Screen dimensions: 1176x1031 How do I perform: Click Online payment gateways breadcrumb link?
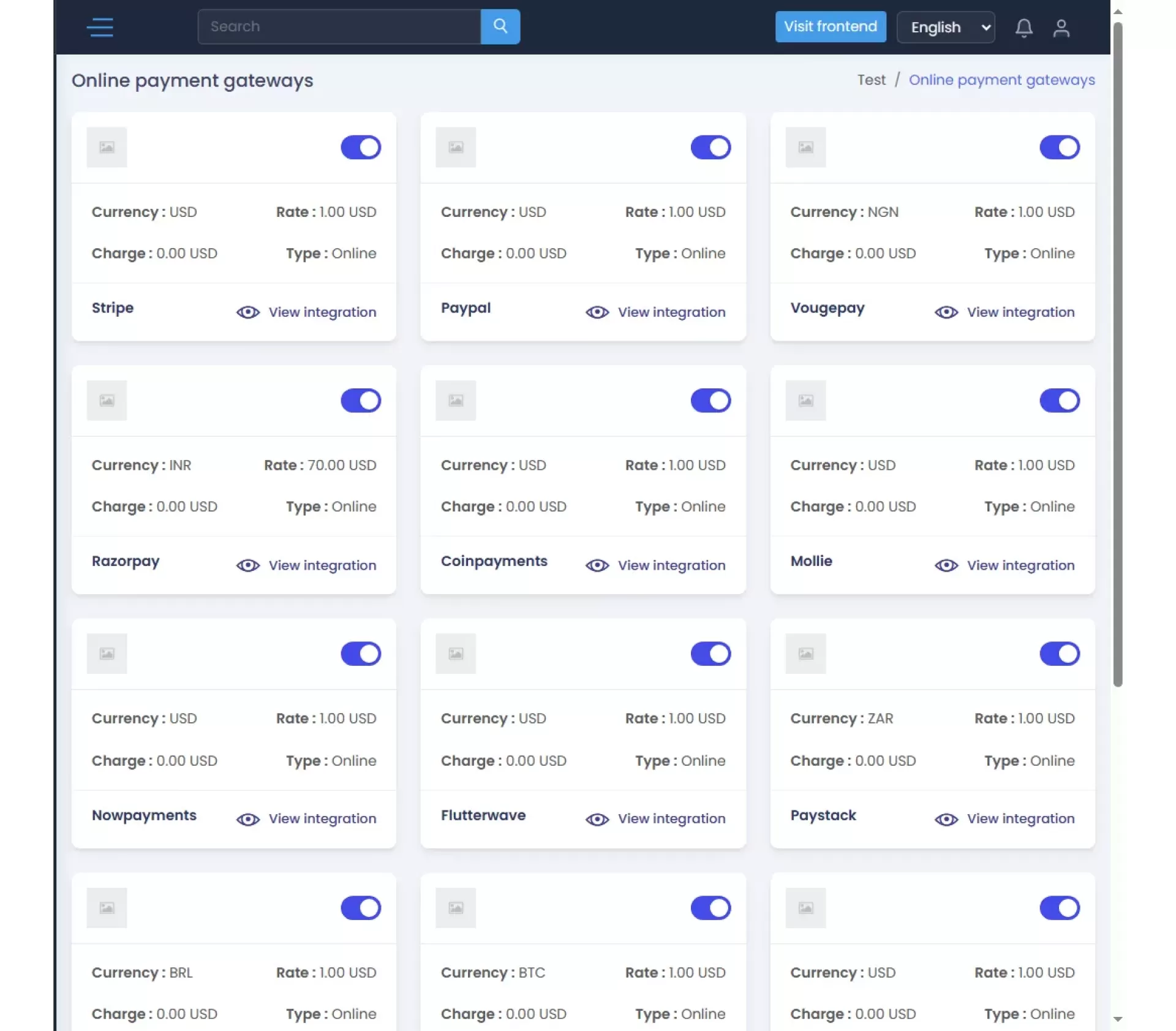click(1001, 80)
